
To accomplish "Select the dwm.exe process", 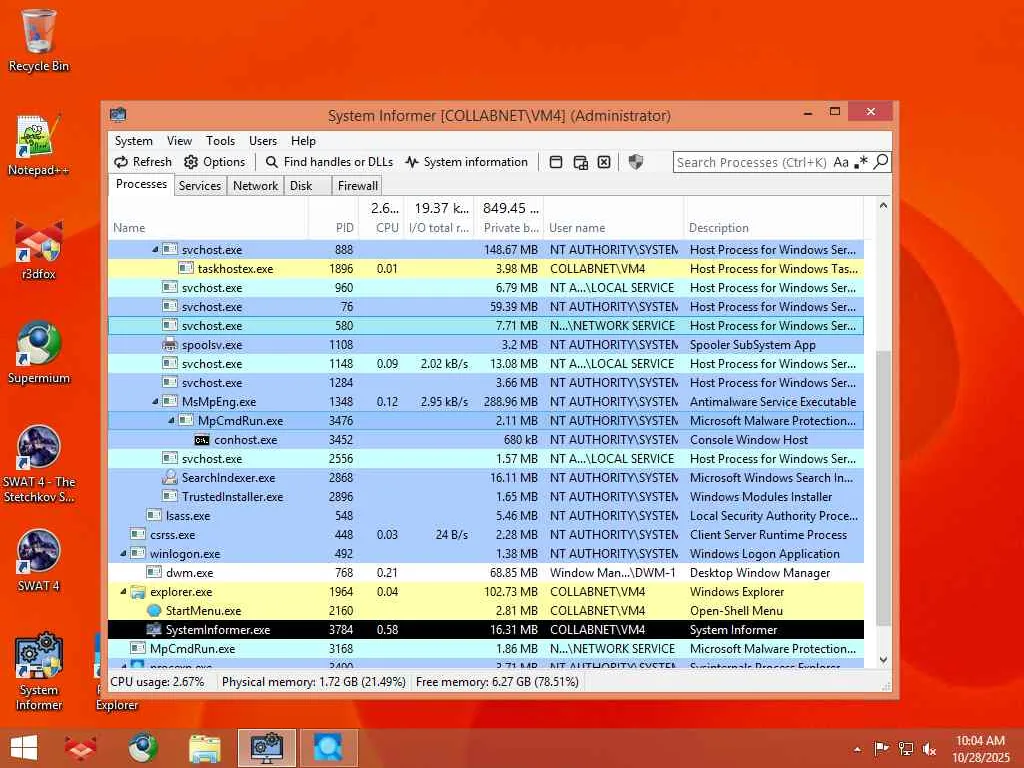I will [486, 573].
